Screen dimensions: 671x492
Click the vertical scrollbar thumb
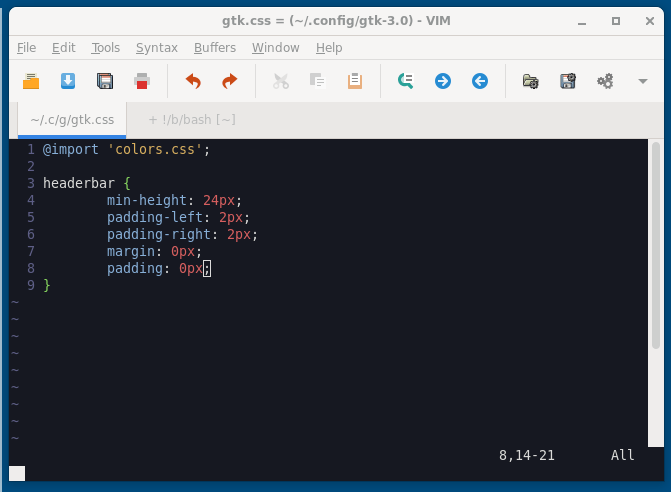pyautogui.click(x=656, y=246)
